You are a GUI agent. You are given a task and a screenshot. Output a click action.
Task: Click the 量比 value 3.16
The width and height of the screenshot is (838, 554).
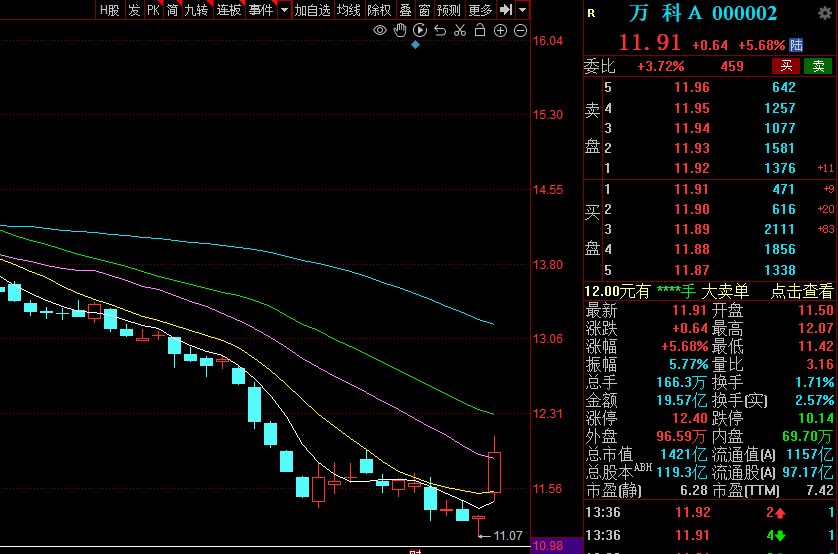pyautogui.click(x=820, y=364)
